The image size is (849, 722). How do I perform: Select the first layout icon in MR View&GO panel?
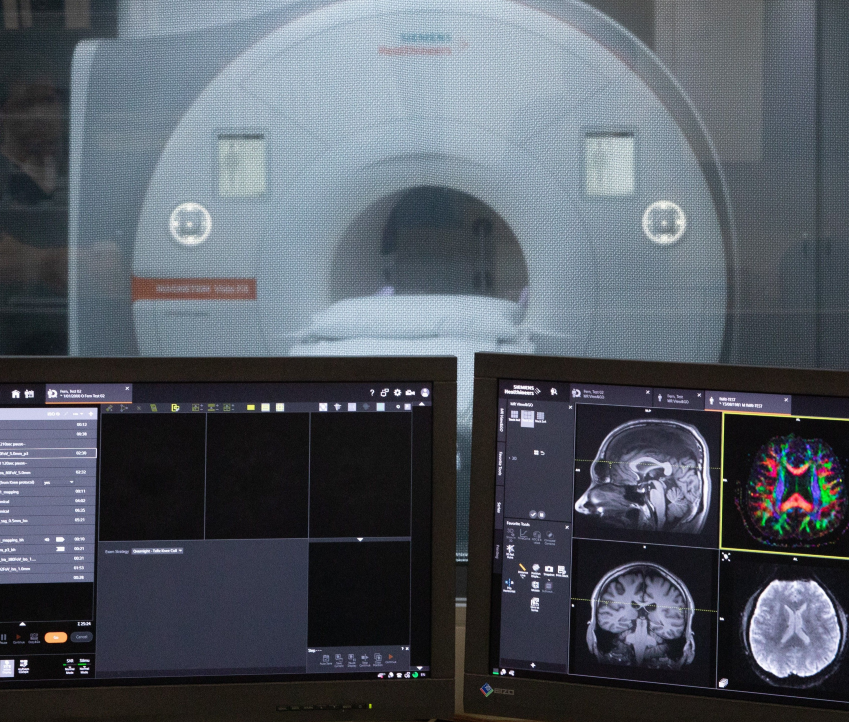click(x=514, y=416)
